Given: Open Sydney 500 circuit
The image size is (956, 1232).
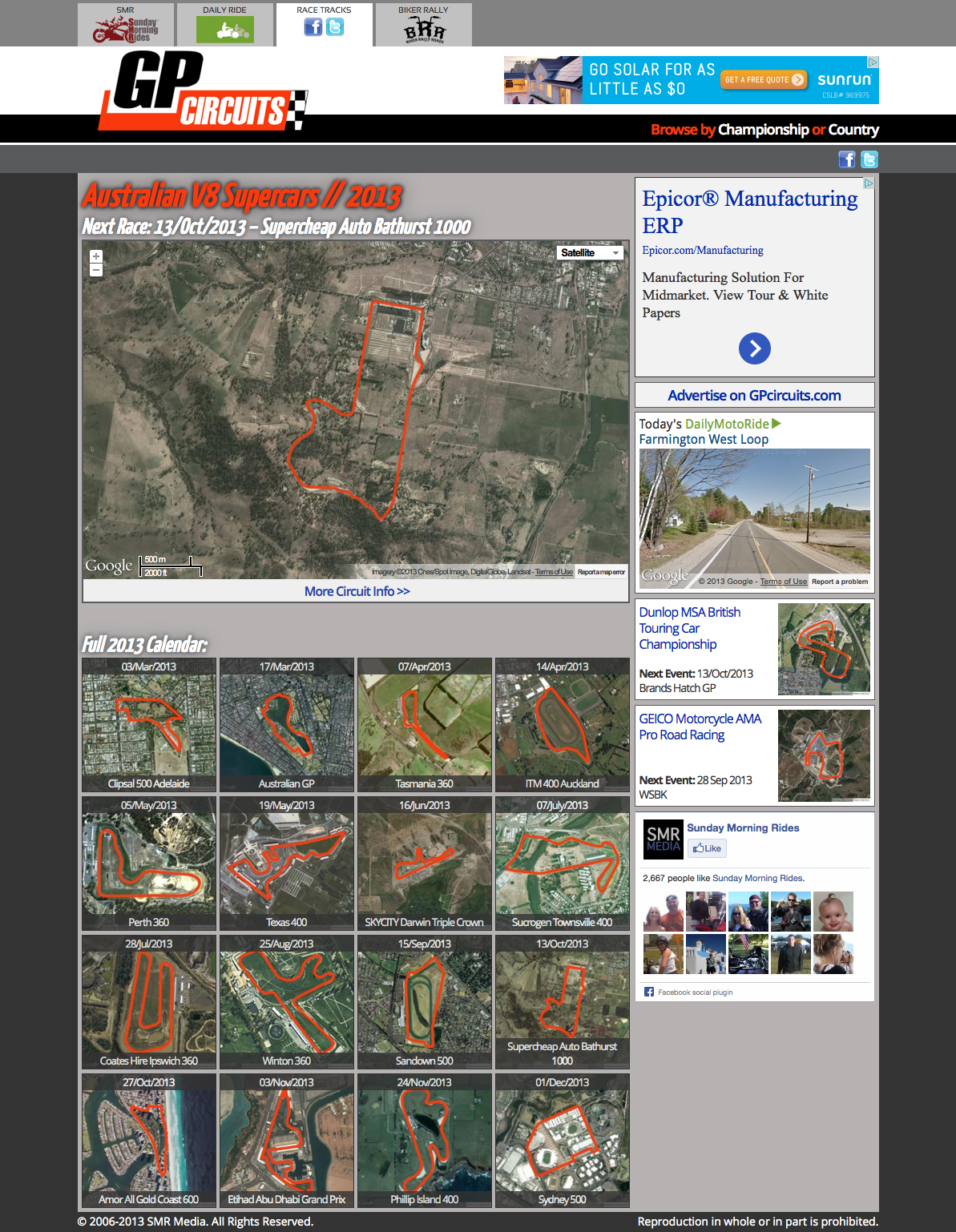Looking at the screenshot, I should pos(563,1141).
